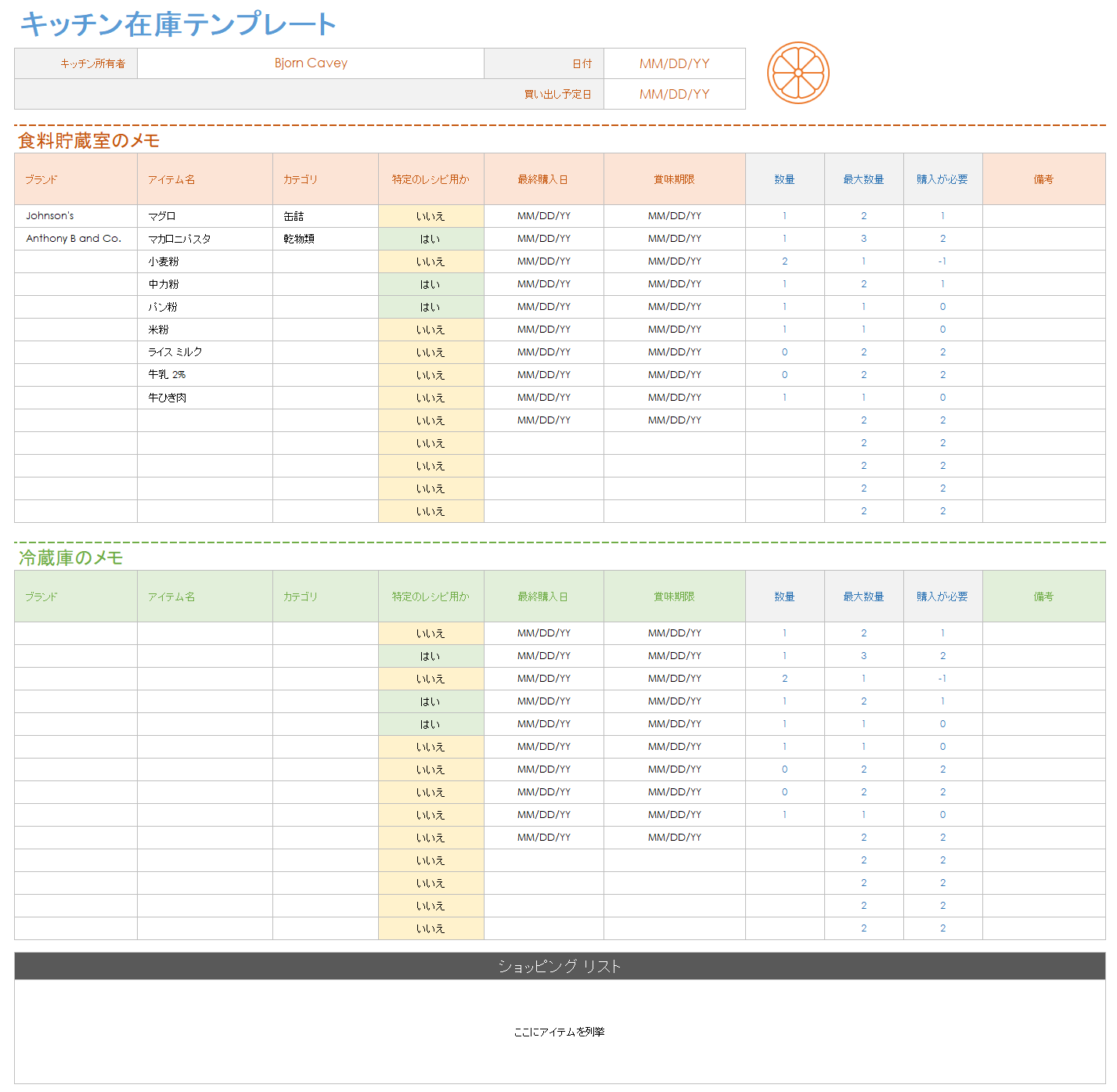Click the 買い出し予定日 label
1117x1092 pixels.
[x=557, y=94]
